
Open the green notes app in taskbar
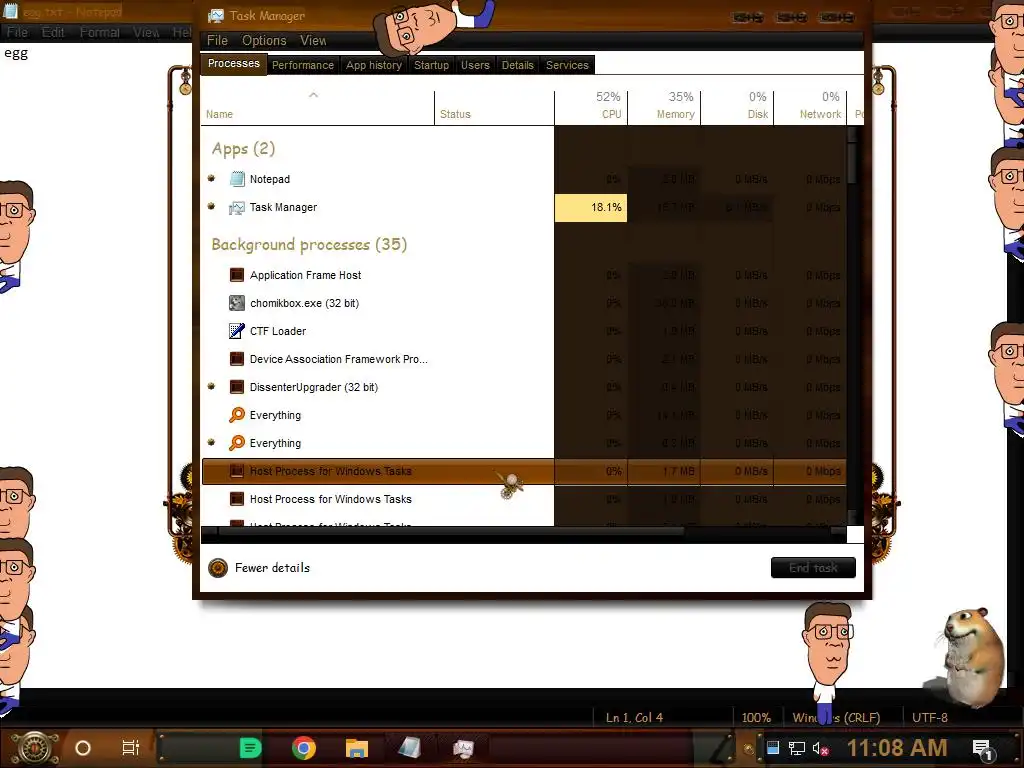[x=250, y=748]
